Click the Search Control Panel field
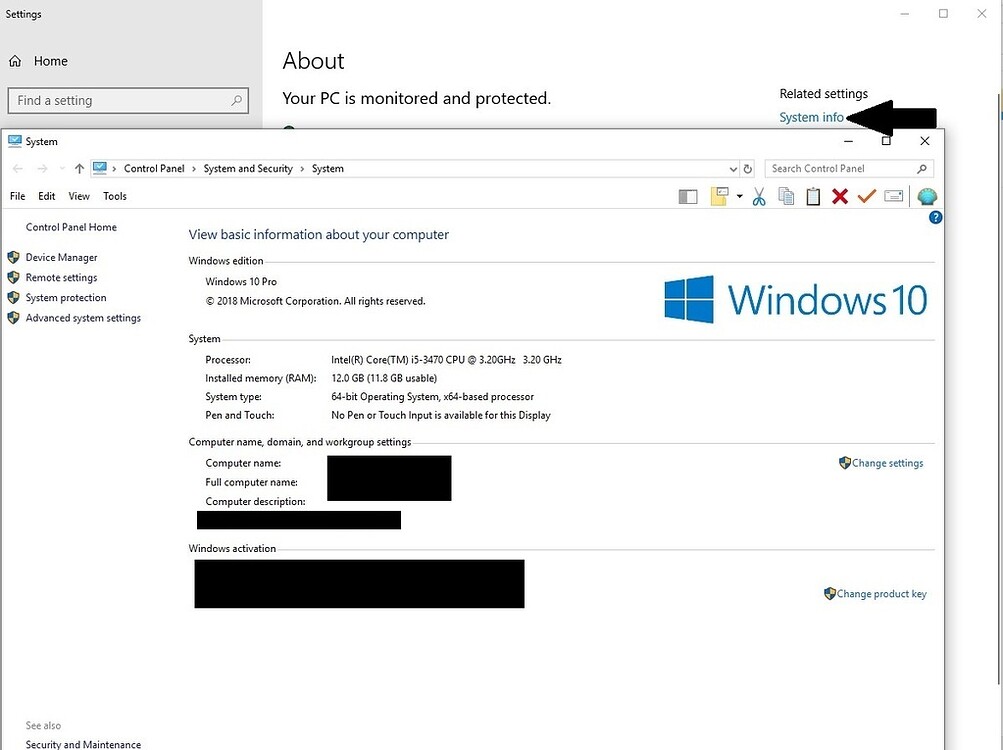This screenshot has width=1003, height=750. pyautogui.click(x=840, y=168)
